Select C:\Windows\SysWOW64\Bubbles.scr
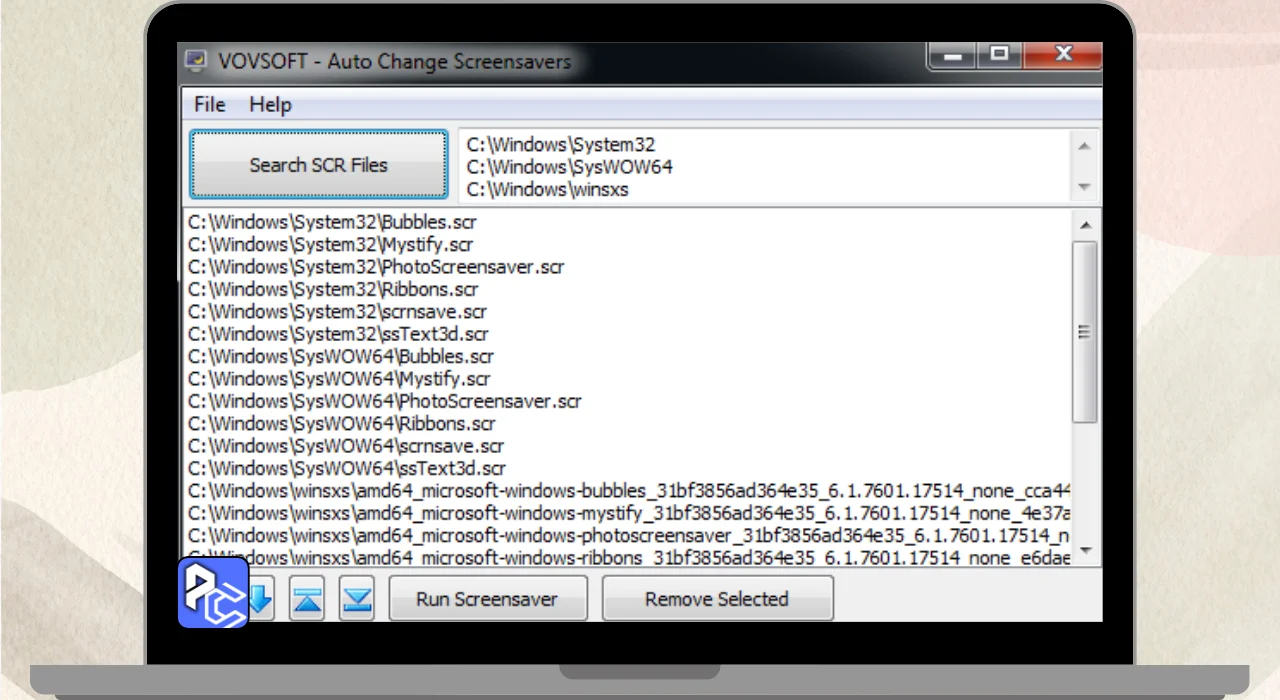 [x=341, y=356]
